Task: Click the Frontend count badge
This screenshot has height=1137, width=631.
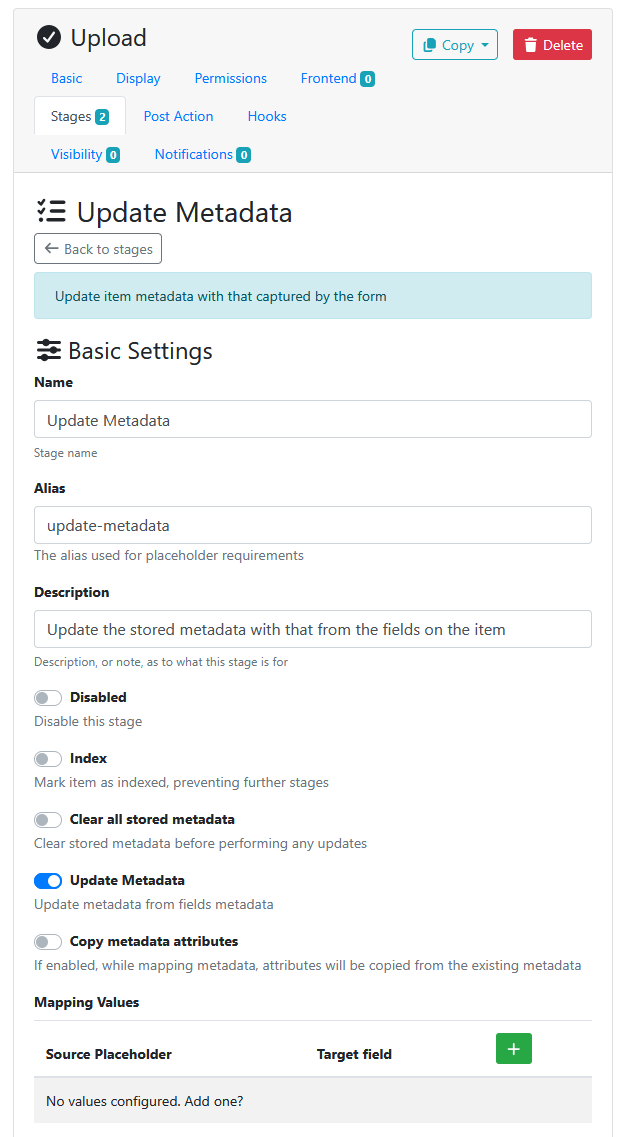Action: 368,79
